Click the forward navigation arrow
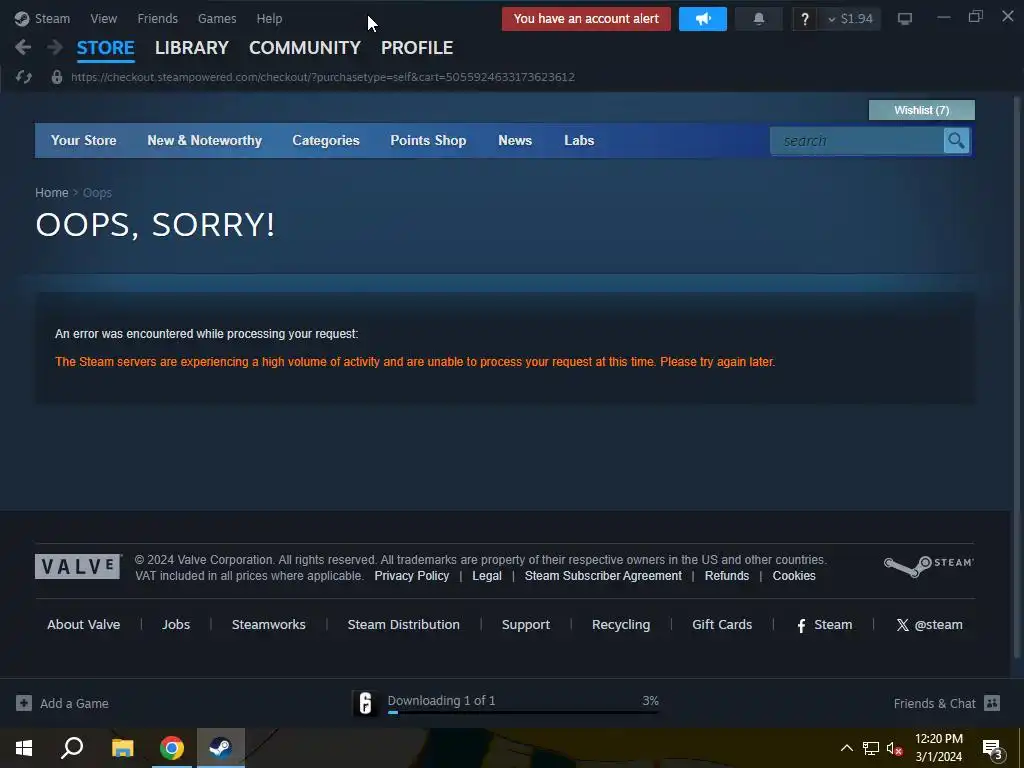 point(55,47)
